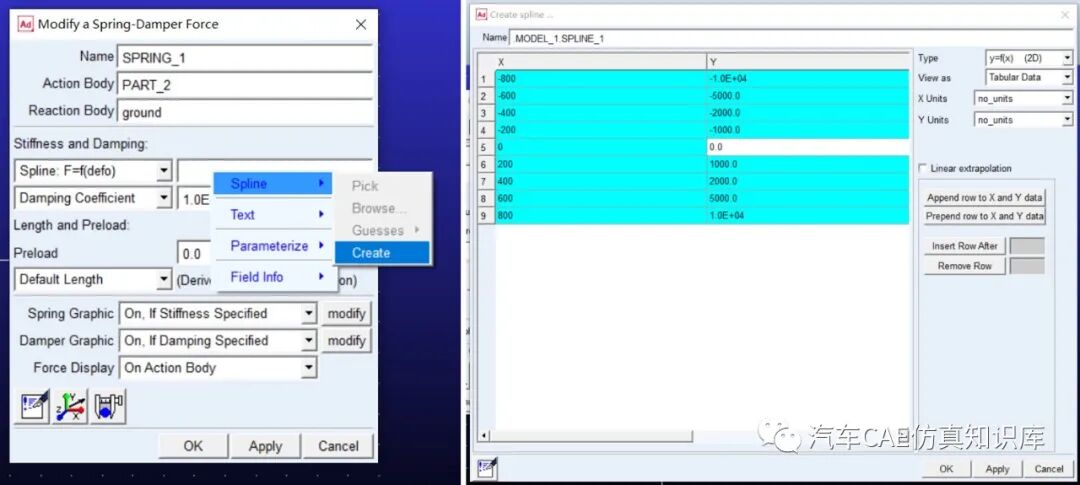Click the Insert Row After number field
The image size is (1080, 485).
coord(1027,246)
